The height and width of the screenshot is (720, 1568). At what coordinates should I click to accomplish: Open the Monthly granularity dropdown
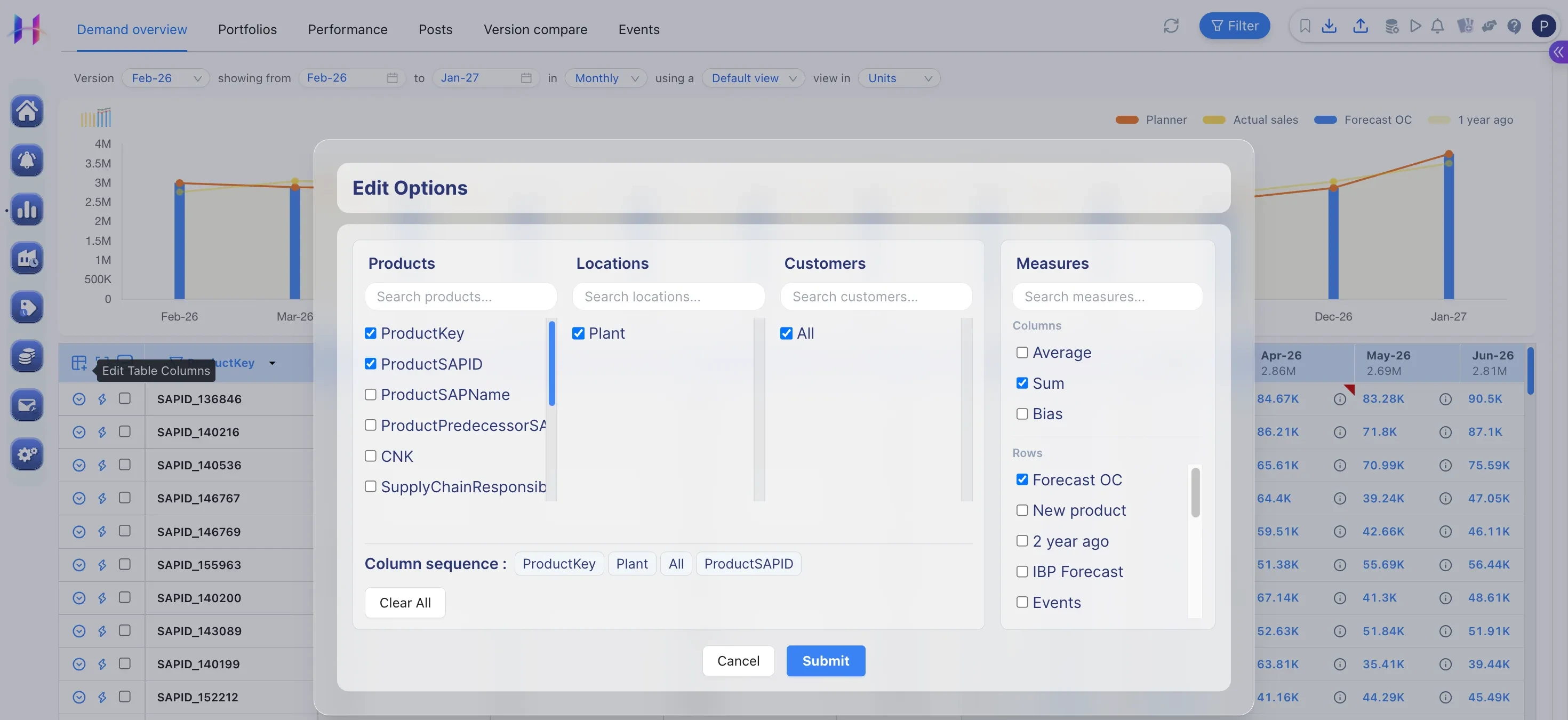click(606, 78)
